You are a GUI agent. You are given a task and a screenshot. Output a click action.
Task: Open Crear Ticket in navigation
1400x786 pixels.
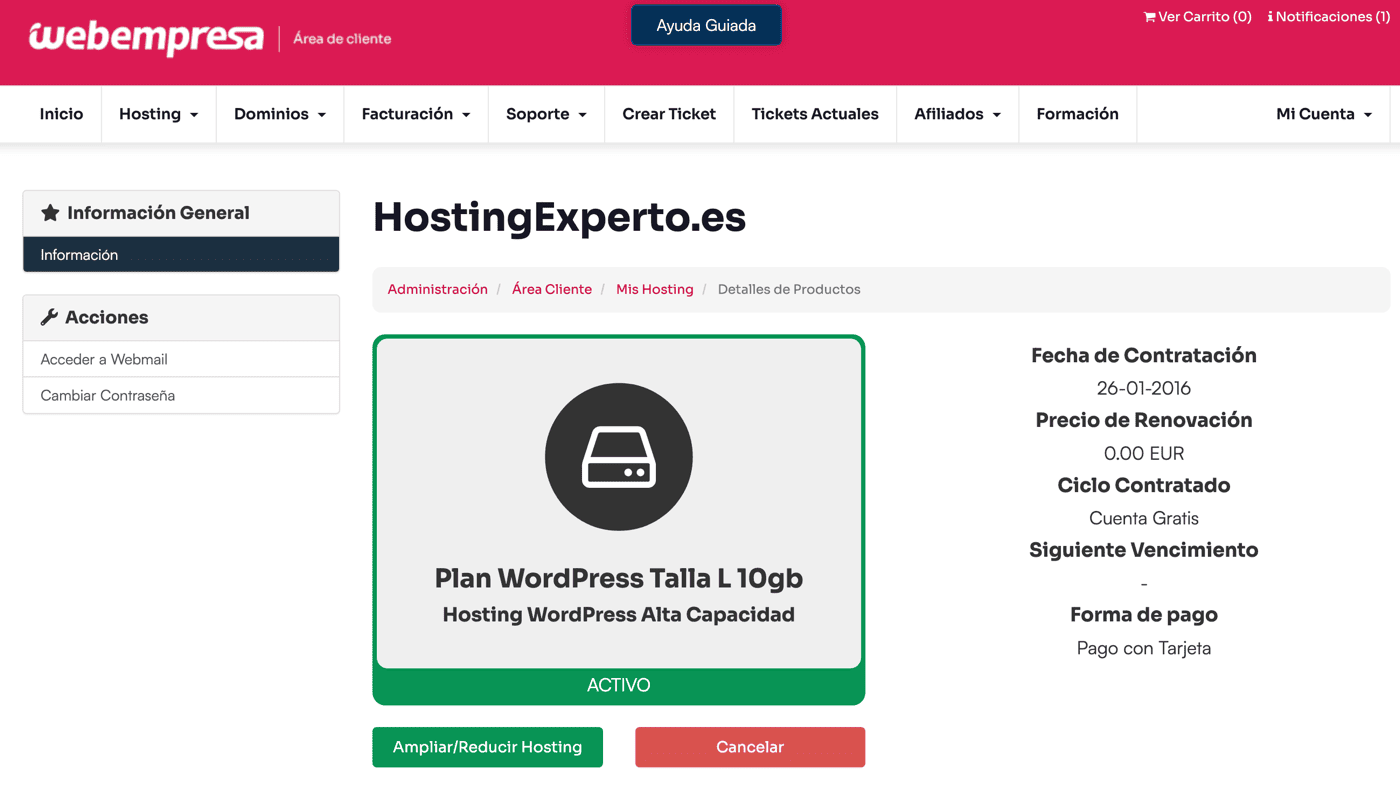point(669,114)
